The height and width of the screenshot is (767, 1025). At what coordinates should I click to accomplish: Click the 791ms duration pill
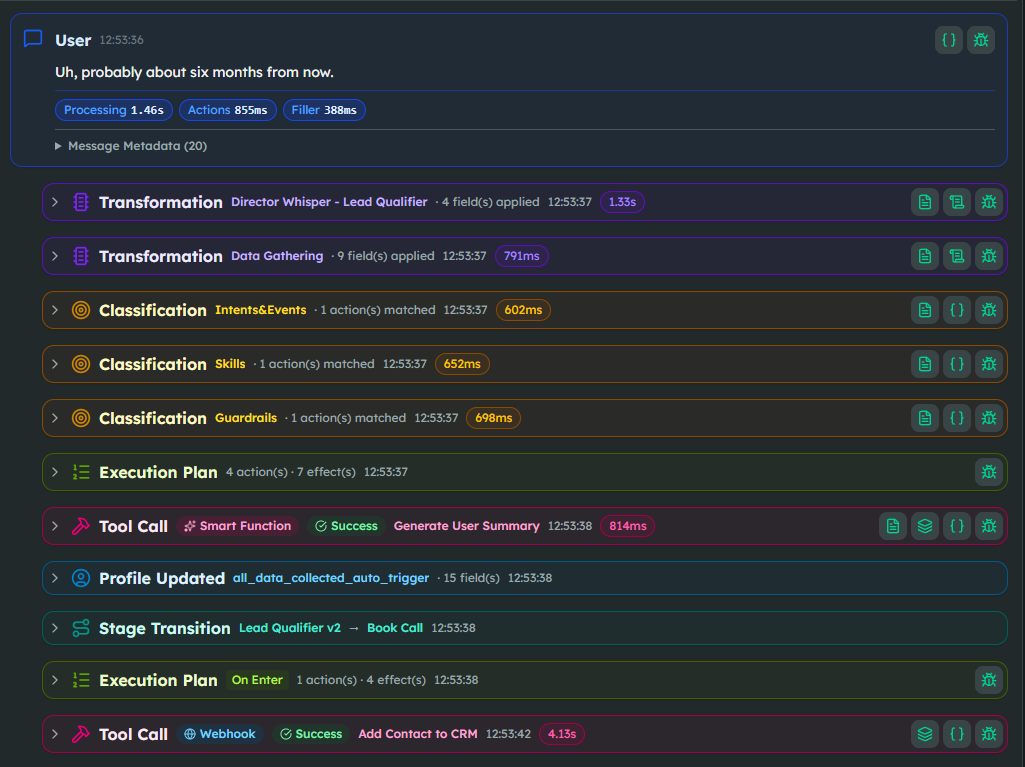pos(522,256)
